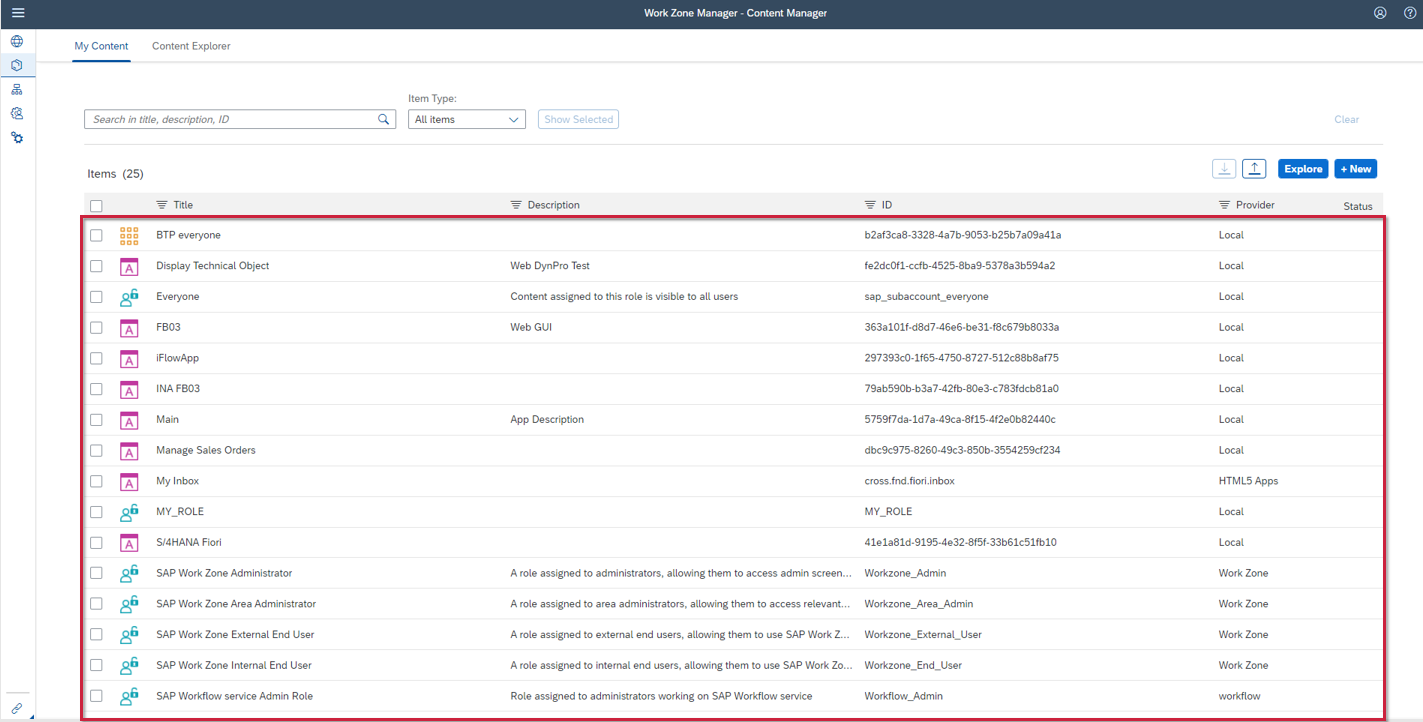Click the workflow provider cell

(x=1239, y=696)
